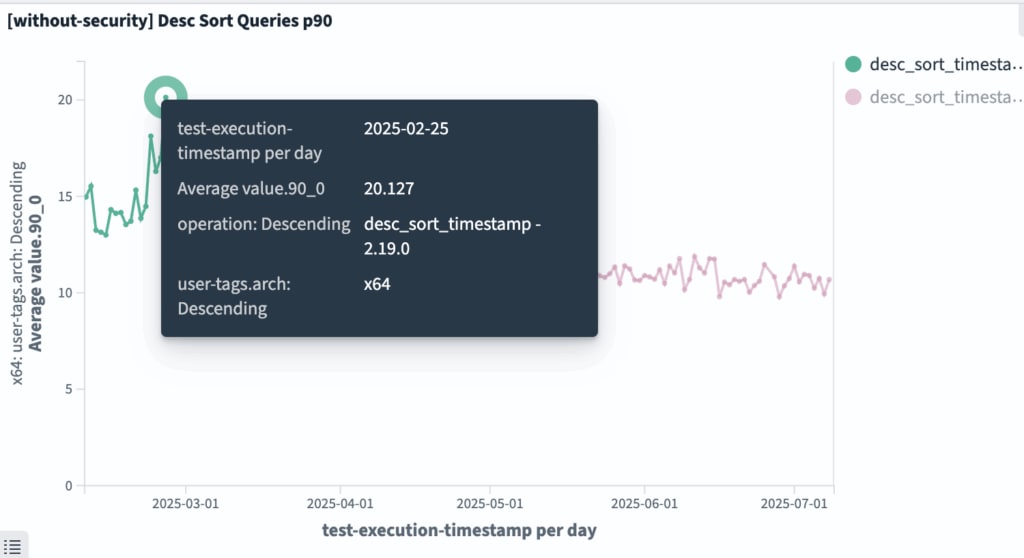The width and height of the screenshot is (1024, 558).
Task: Click the y-axis value 5 tick
Action: 69,389
